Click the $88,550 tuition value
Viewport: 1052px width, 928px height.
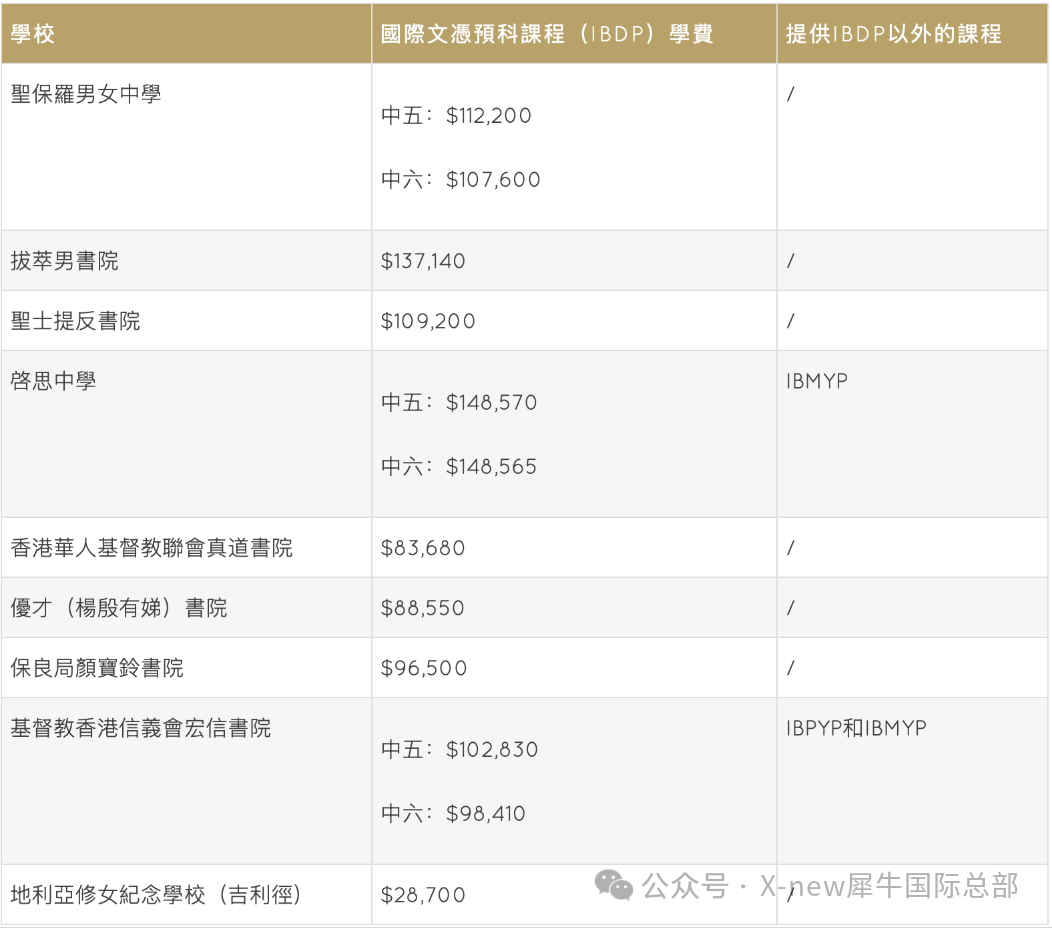[x=423, y=608]
